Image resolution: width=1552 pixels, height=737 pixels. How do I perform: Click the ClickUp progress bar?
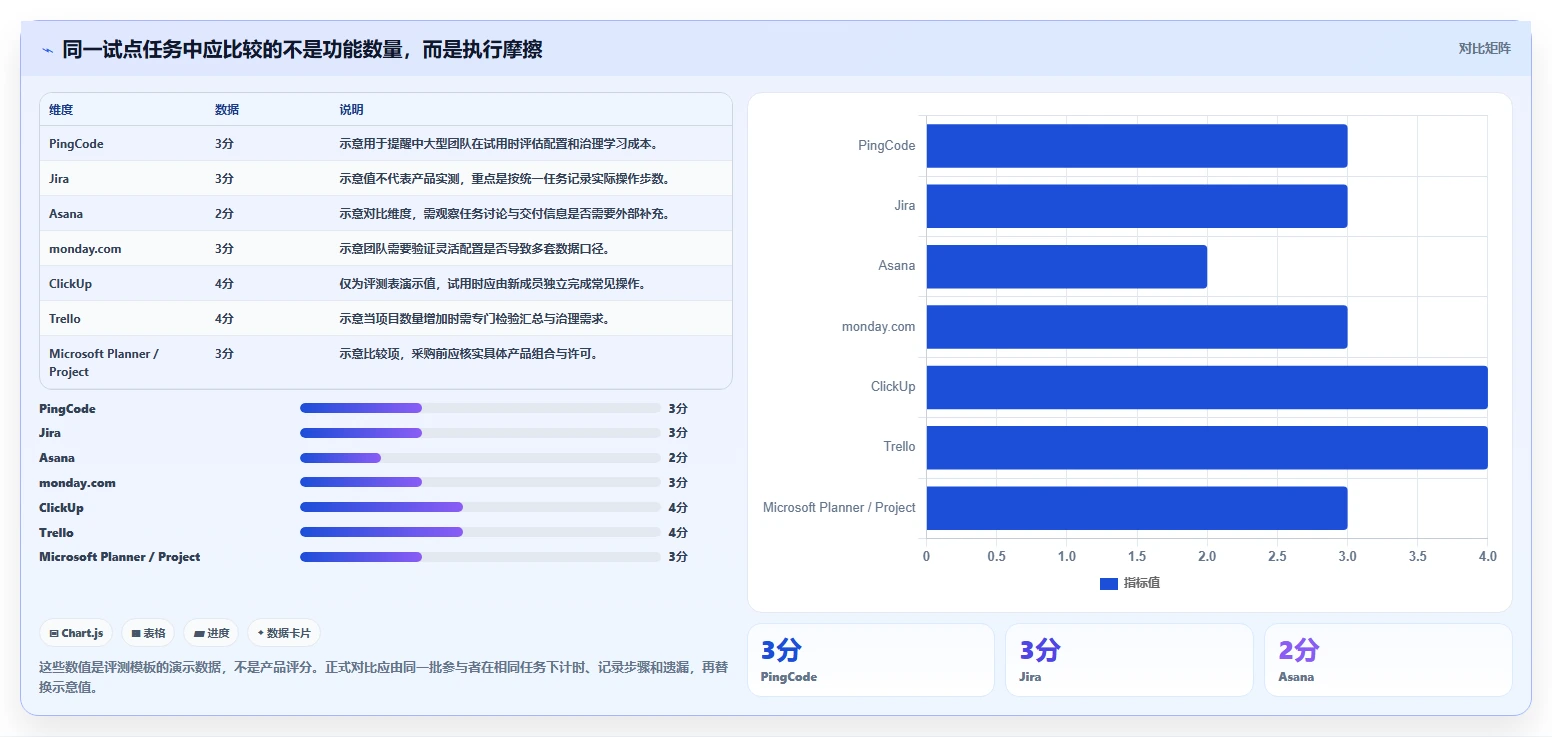[x=480, y=507]
